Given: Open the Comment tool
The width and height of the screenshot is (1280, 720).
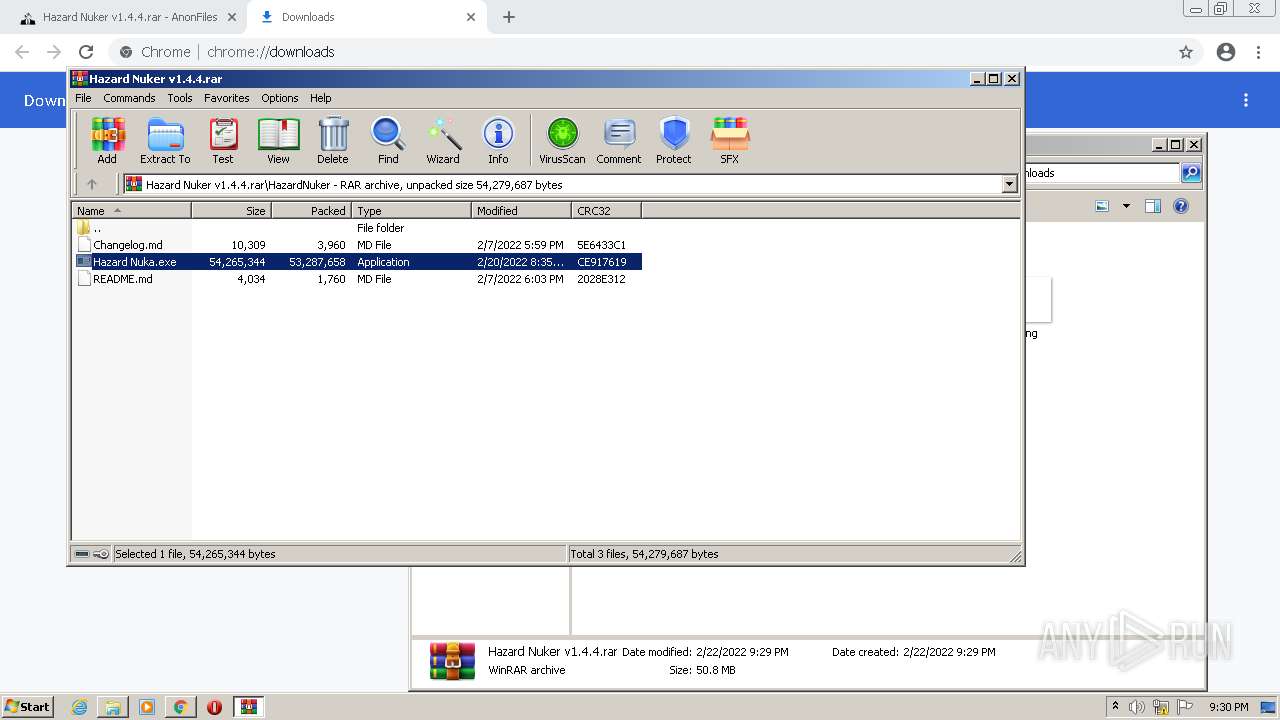Looking at the screenshot, I should (x=619, y=140).
